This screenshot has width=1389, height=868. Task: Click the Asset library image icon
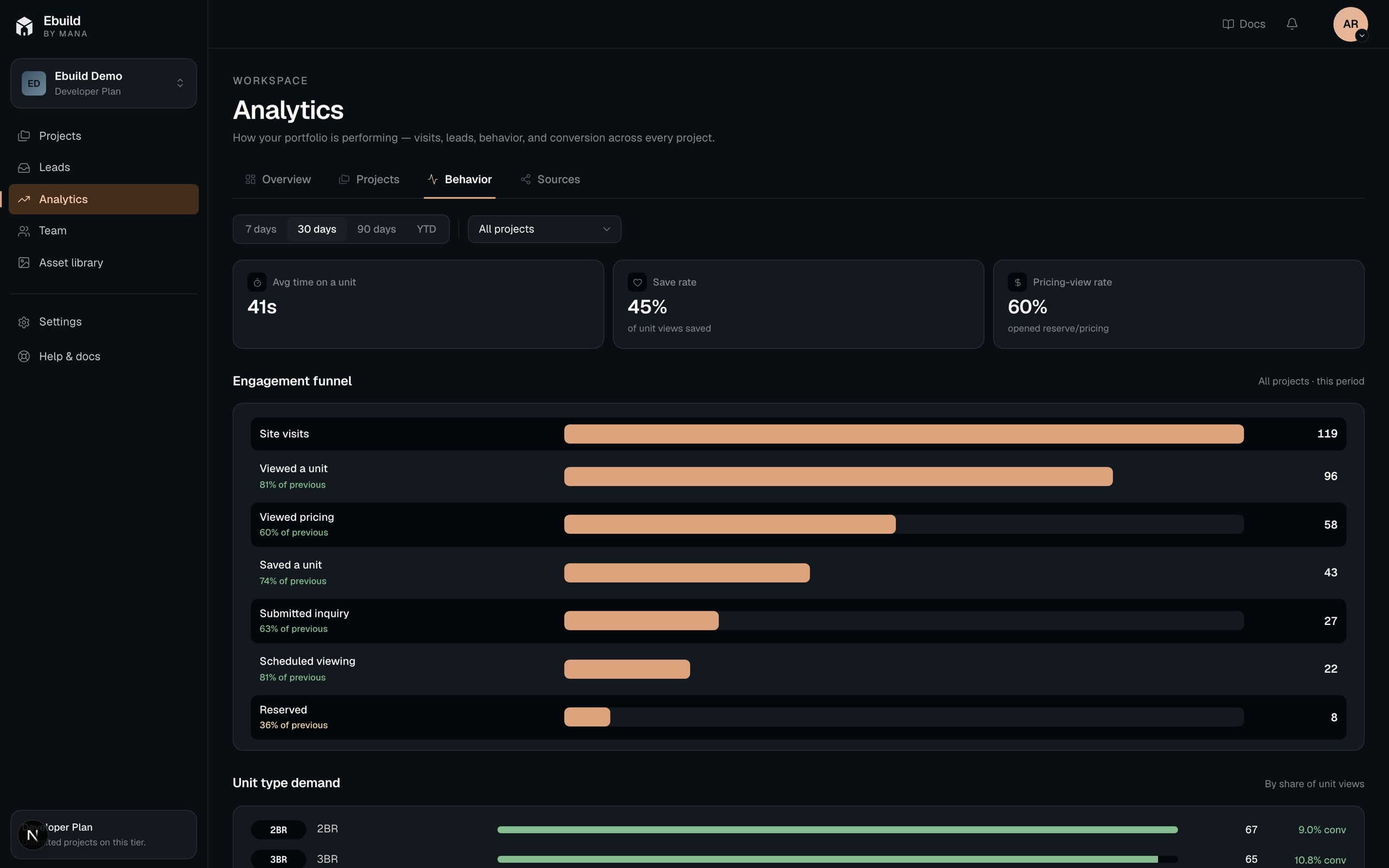(x=24, y=263)
